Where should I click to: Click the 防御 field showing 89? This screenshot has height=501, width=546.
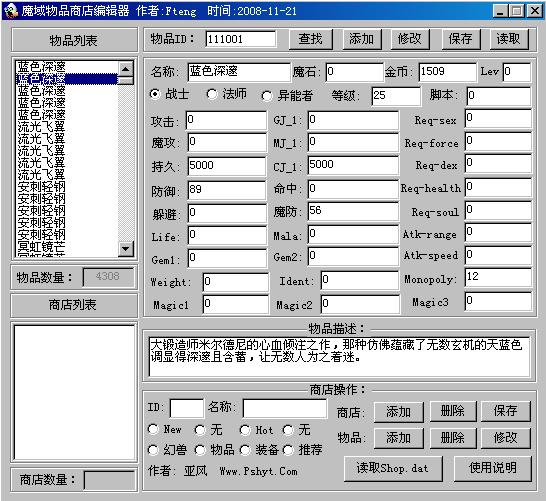226,190
